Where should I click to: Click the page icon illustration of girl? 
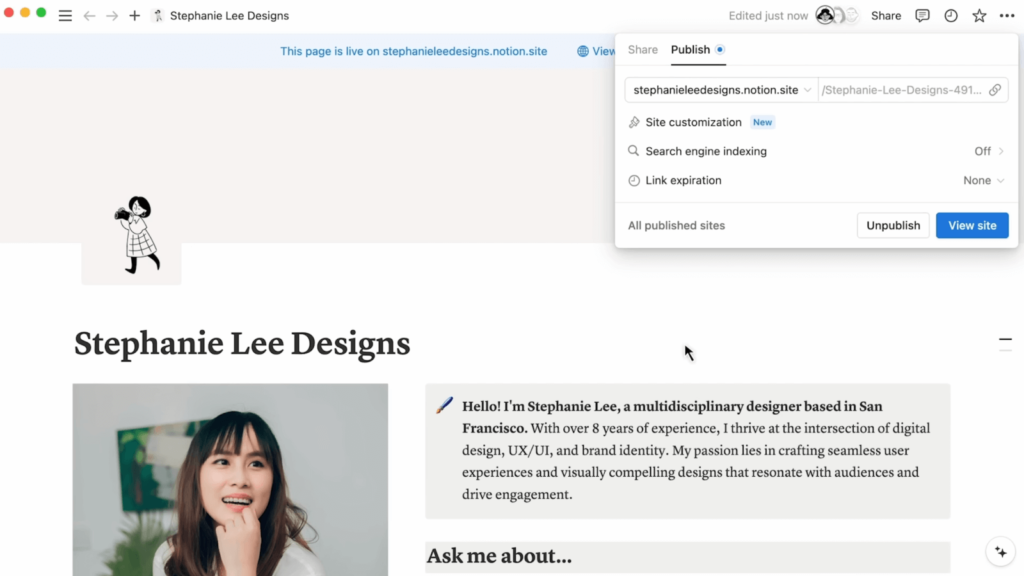pyautogui.click(x=137, y=235)
